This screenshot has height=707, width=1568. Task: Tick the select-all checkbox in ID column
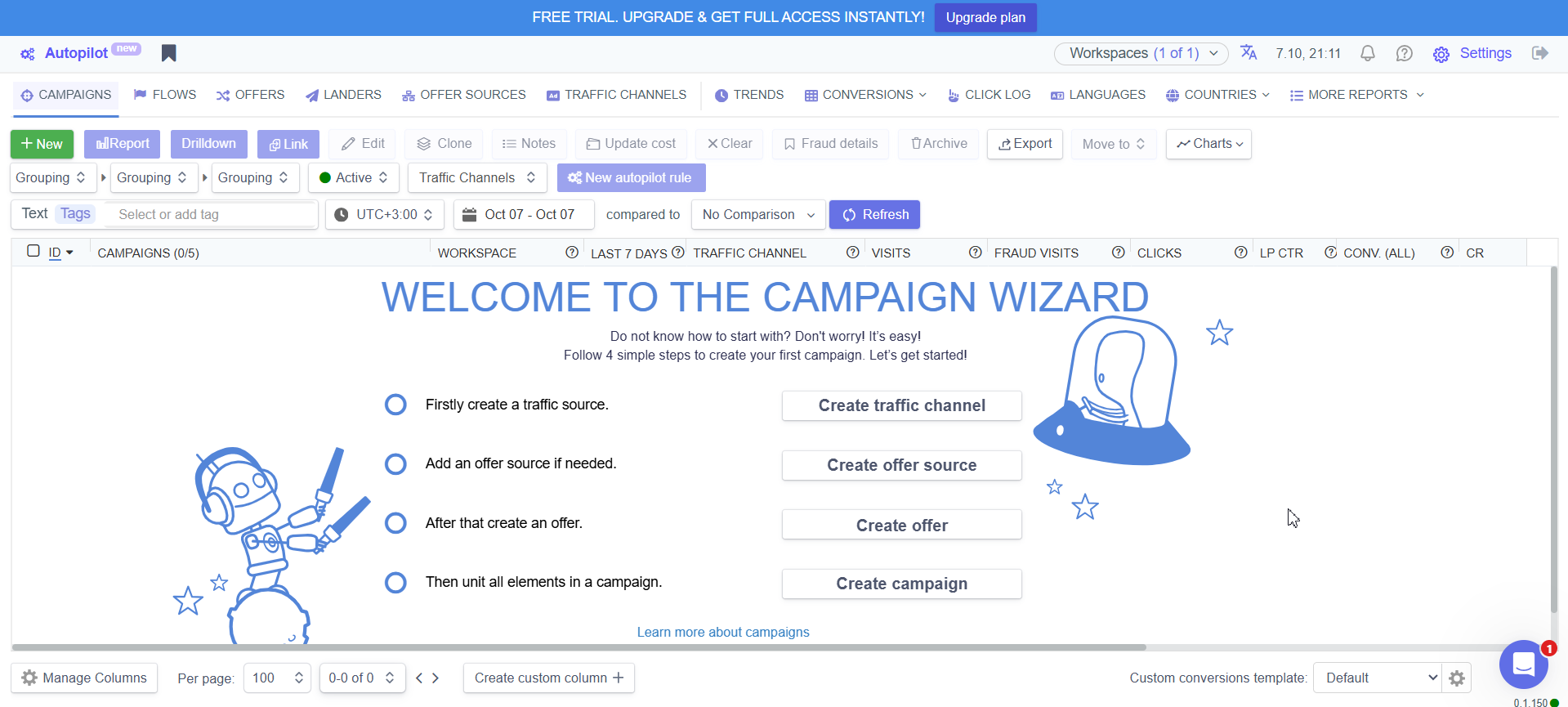pos(34,251)
